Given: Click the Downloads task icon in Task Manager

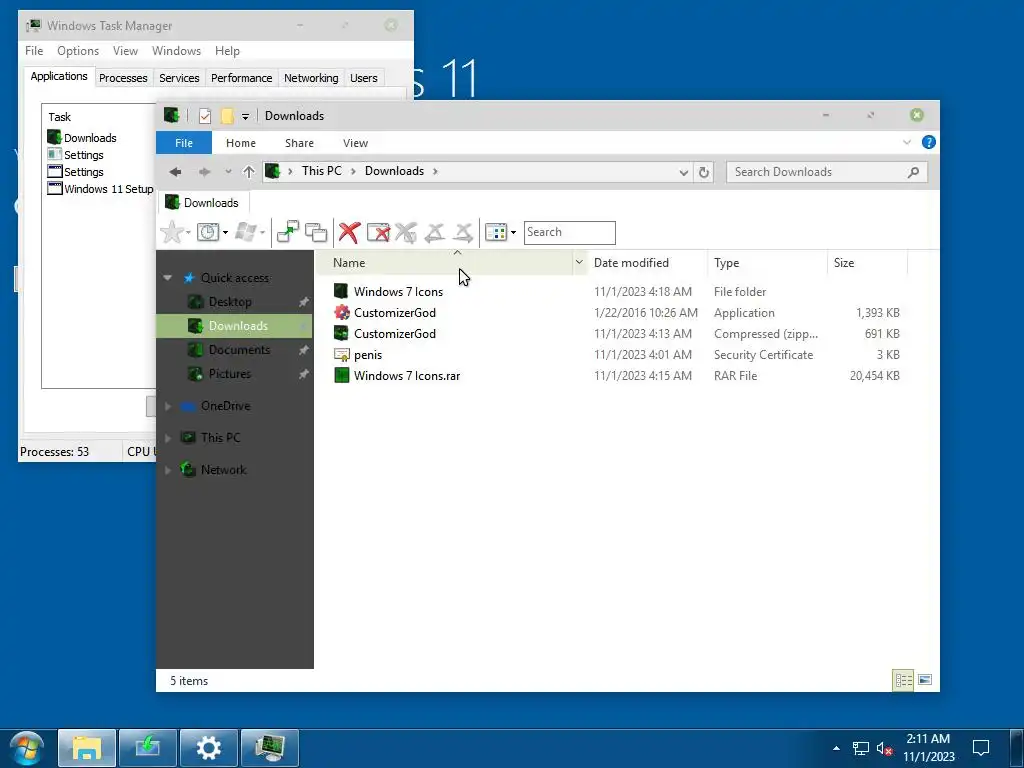Looking at the screenshot, I should coord(54,137).
